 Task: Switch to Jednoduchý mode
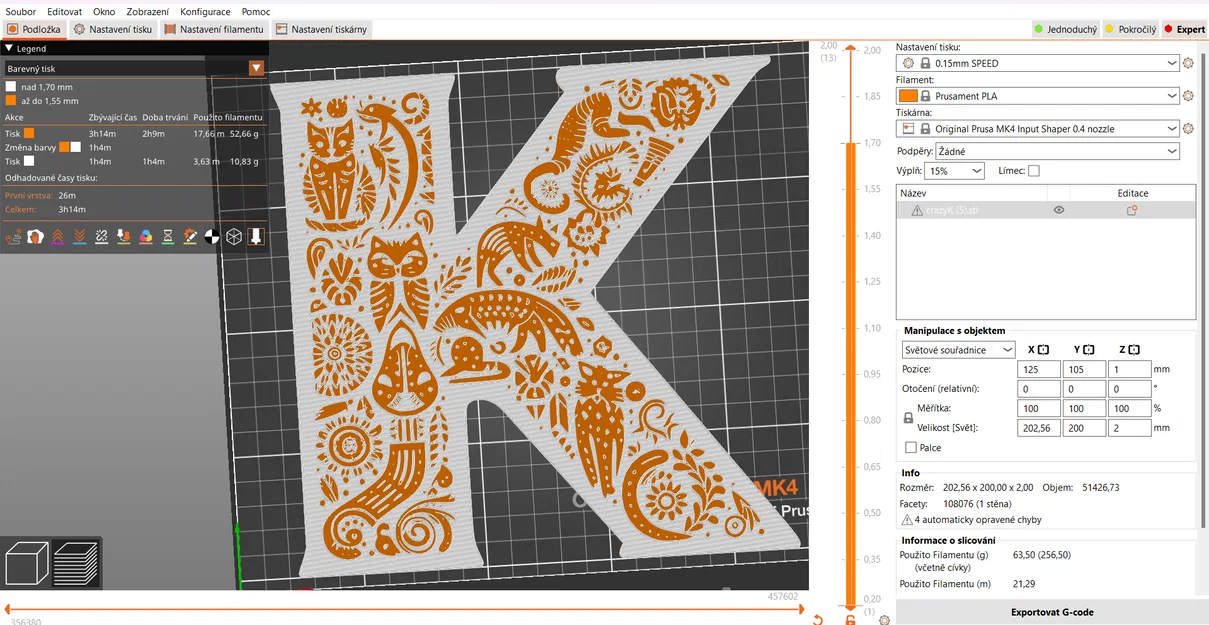1065,29
